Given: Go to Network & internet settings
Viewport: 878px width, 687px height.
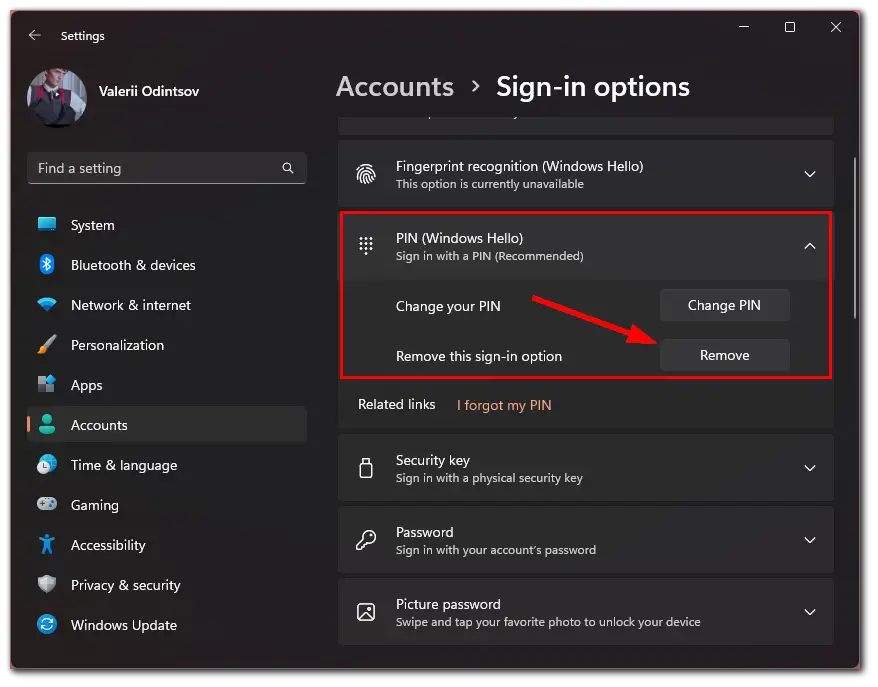Looking at the screenshot, I should coord(166,305).
